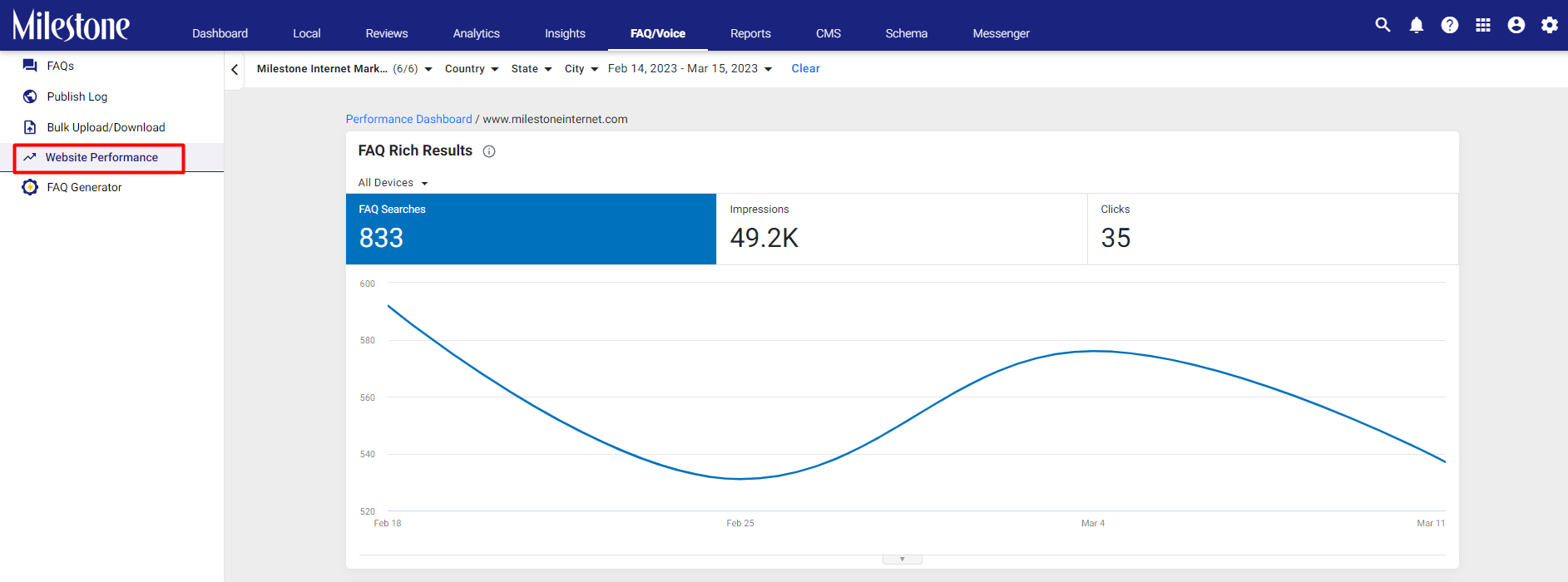The height and width of the screenshot is (582, 1568).
Task: Open Publish Log in the sidebar
Action: tap(77, 96)
